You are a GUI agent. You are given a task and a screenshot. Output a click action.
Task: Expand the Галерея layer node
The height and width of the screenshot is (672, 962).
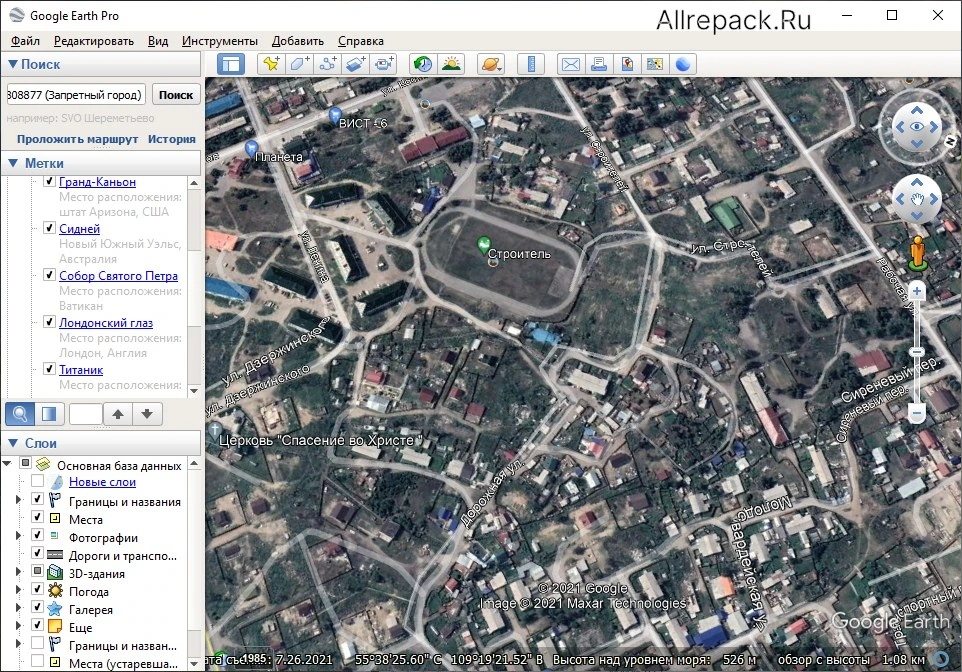click(x=18, y=608)
